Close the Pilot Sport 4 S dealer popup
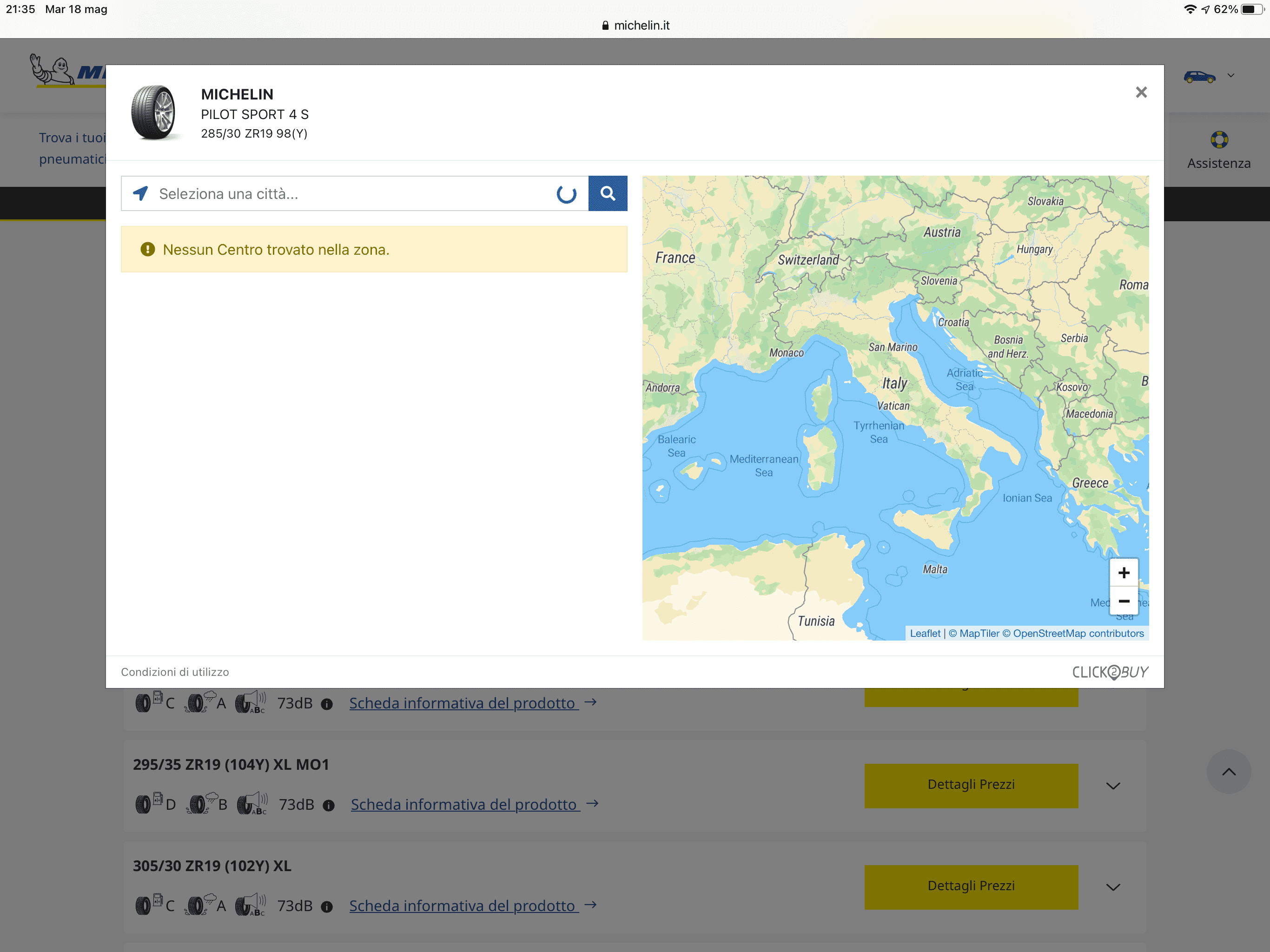The height and width of the screenshot is (952, 1270). coord(1141,93)
